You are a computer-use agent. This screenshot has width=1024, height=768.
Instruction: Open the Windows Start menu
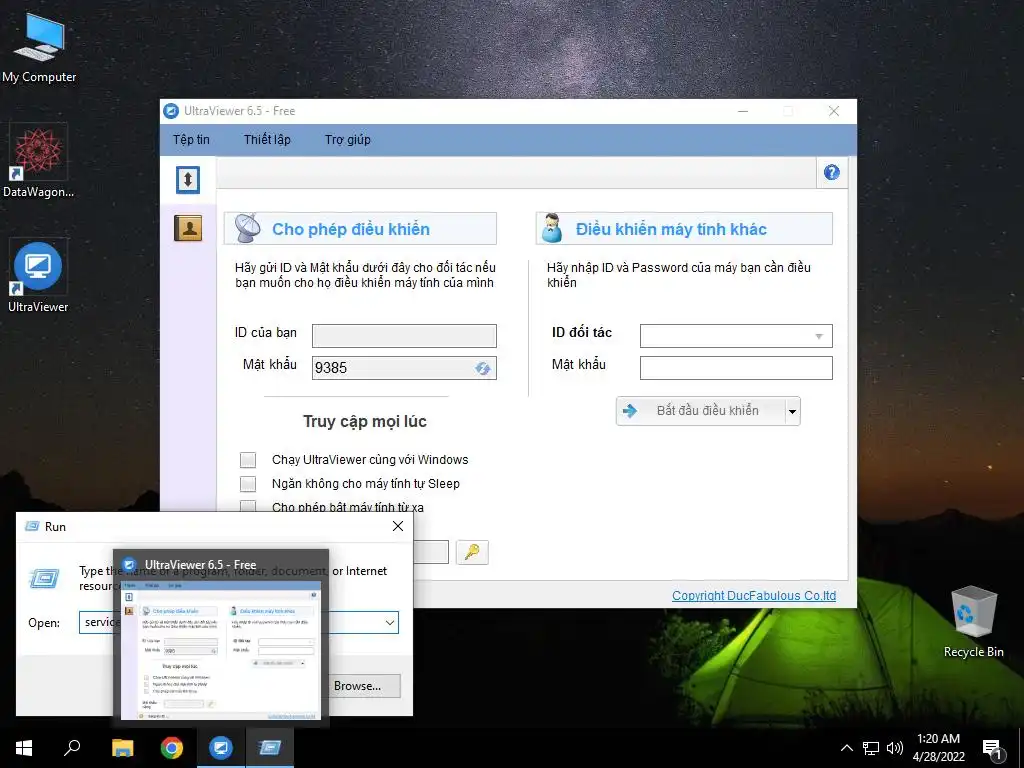(24, 748)
